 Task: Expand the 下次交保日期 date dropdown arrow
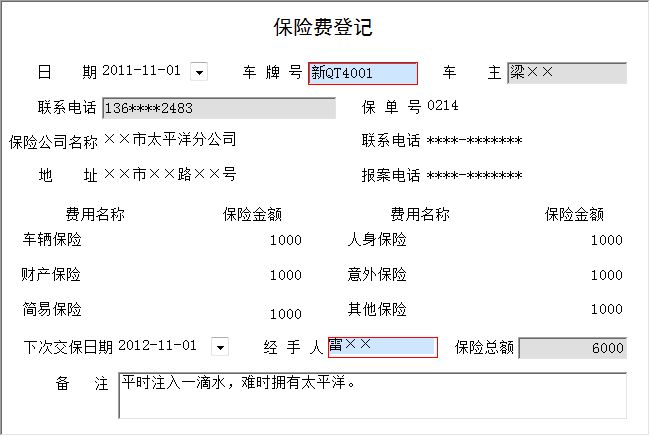(x=220, y=347)
